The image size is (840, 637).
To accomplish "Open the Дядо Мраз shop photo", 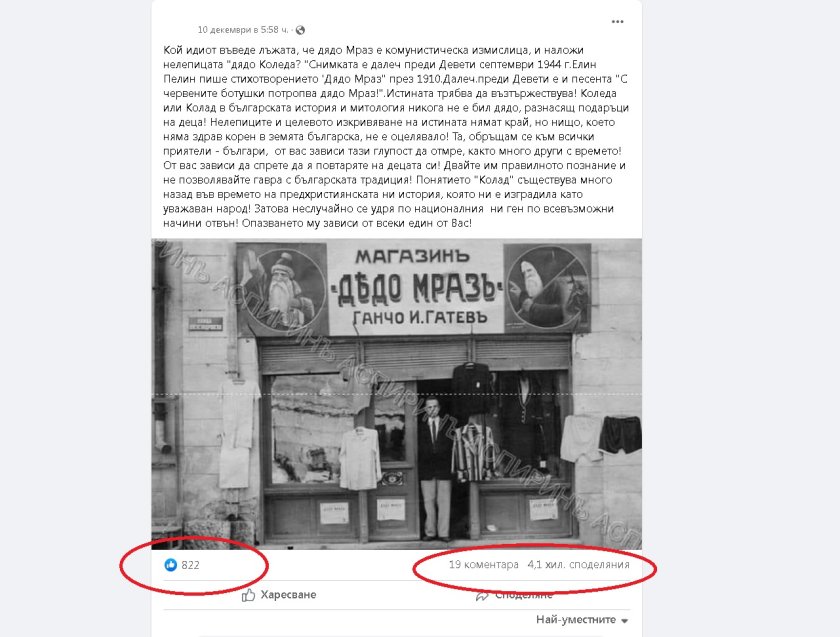I will coord(396,394).
